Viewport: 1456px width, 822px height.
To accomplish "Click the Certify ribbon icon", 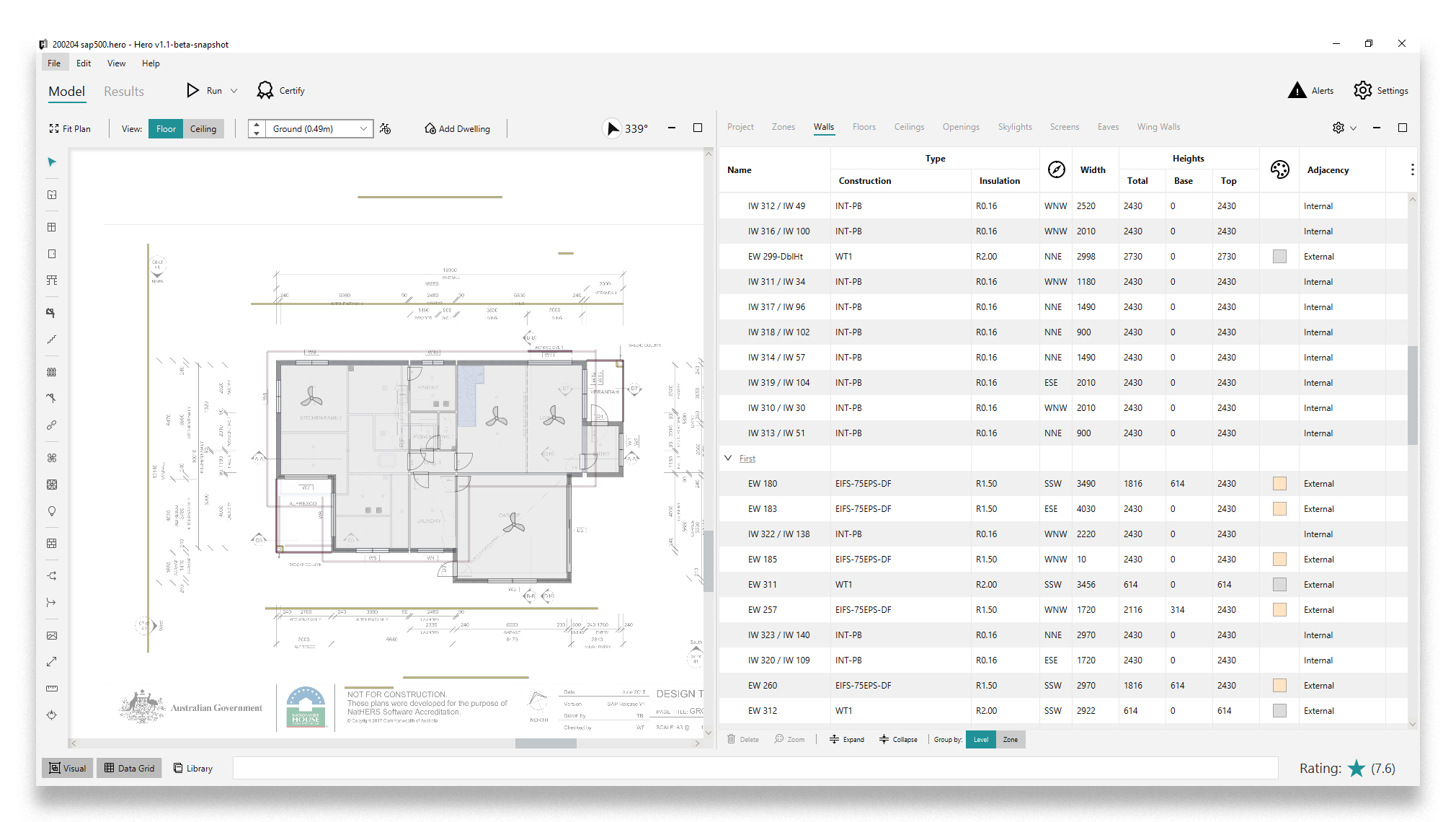I will click(x=265, y=90).
